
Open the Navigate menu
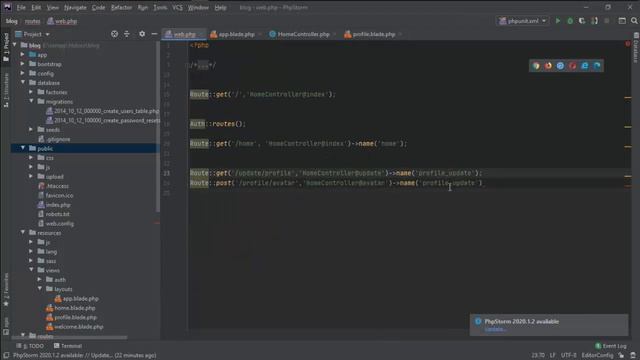click(x=75, y=7)
